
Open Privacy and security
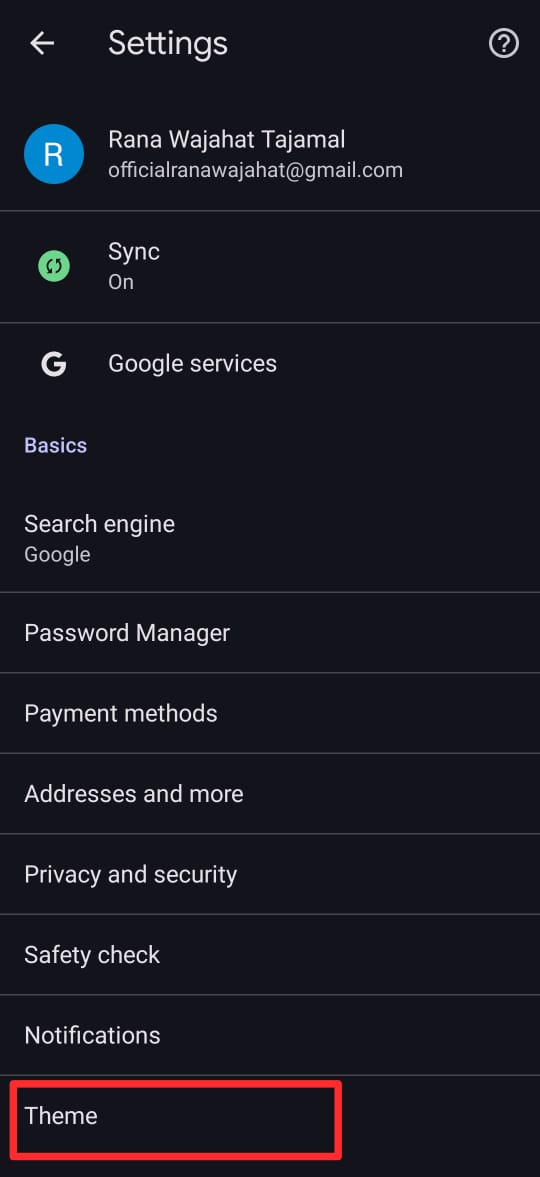[270, 874]
